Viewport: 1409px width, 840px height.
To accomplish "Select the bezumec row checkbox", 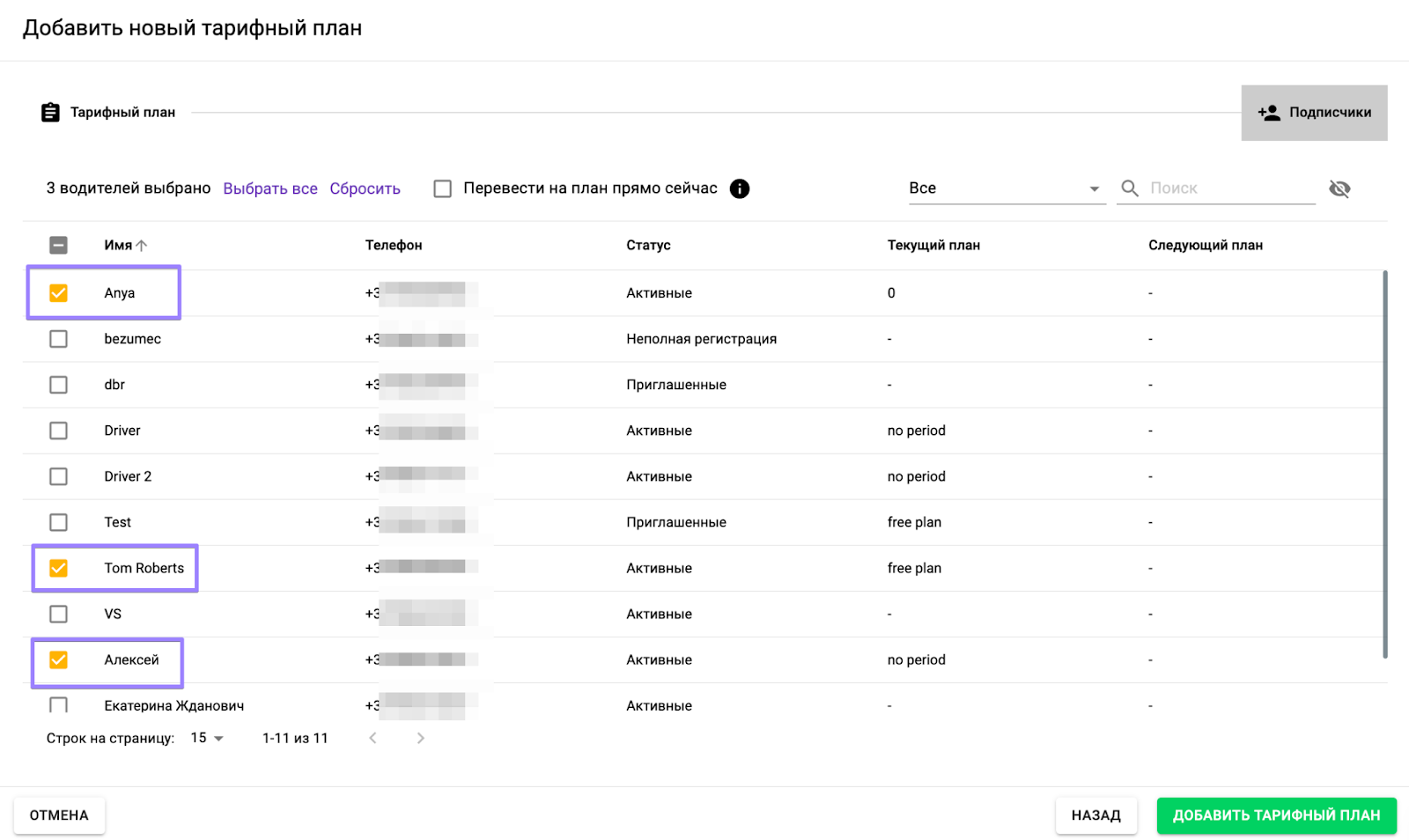I will tap(58, 339).
